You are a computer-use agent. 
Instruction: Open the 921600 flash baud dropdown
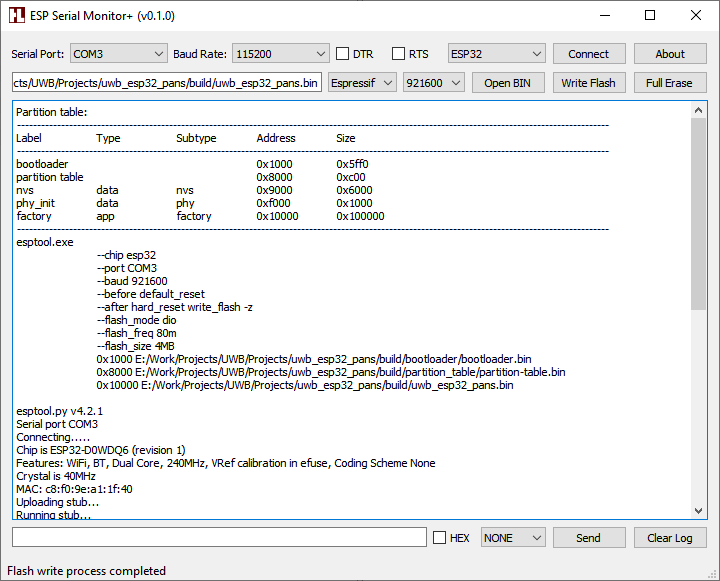coord(434,83)
